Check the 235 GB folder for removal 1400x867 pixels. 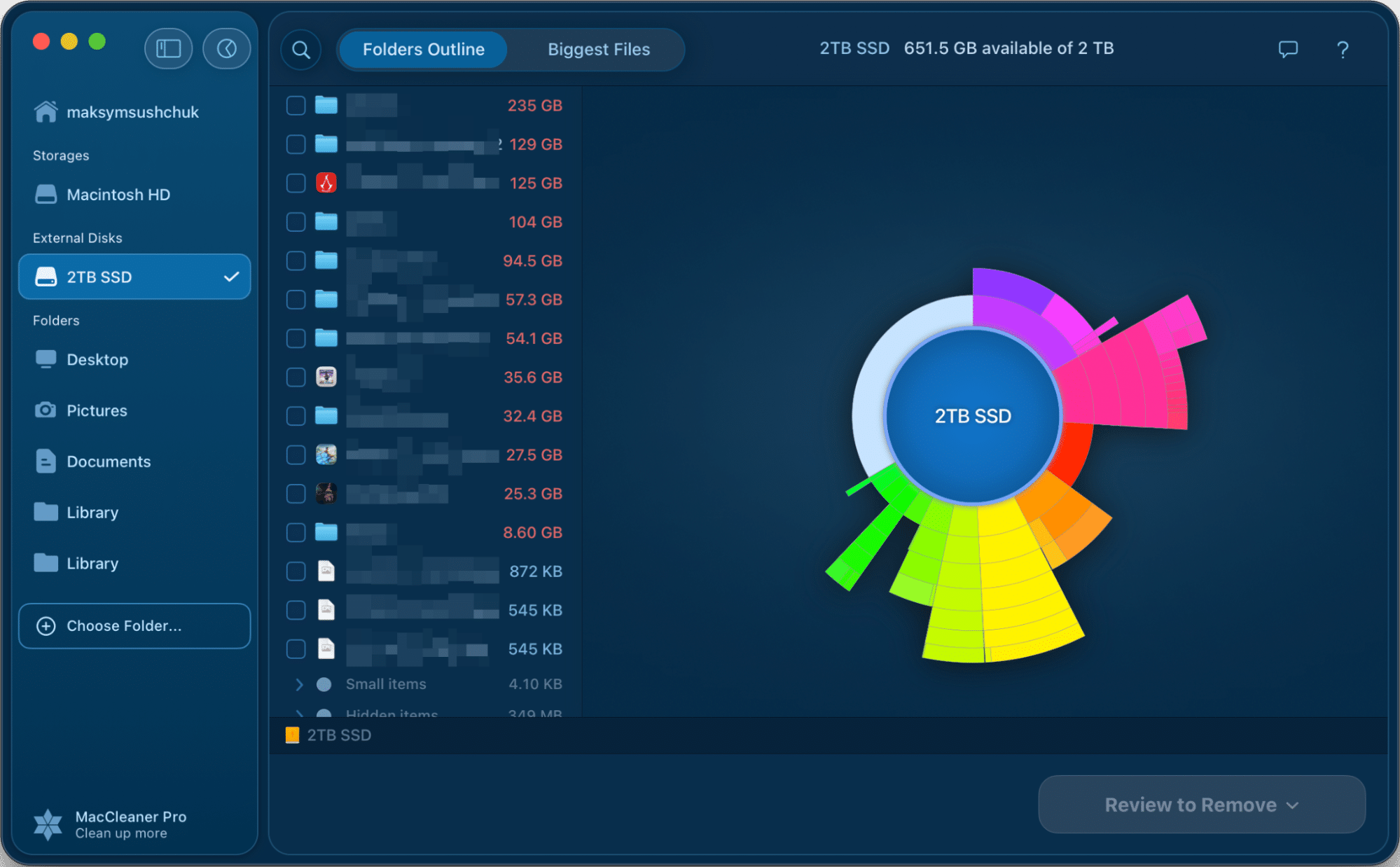(x=295, y=105)
